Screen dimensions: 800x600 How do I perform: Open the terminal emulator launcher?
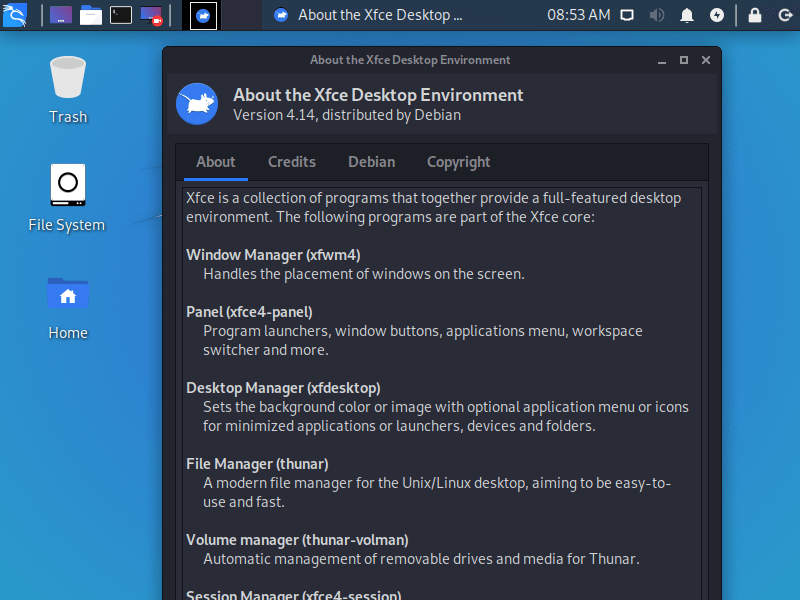tap(121, 15)
